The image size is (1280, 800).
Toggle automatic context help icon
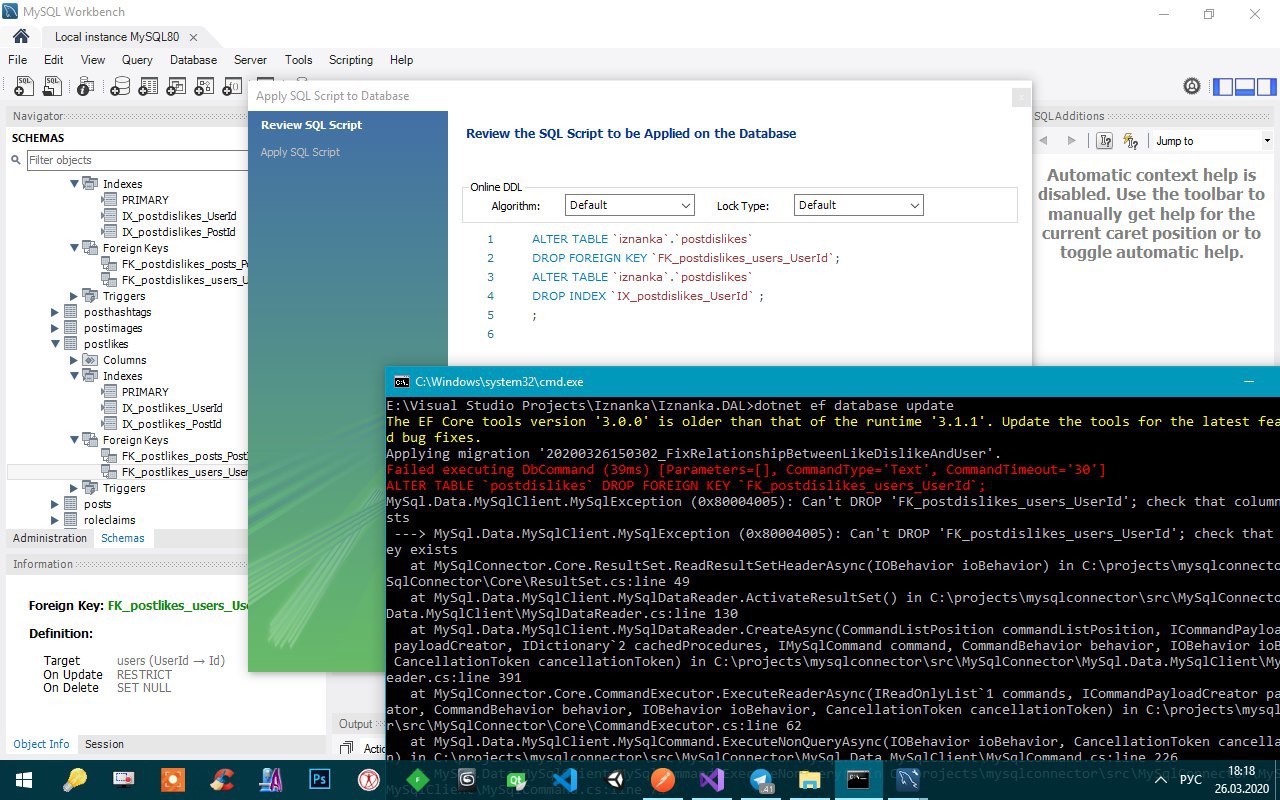[x=1131, y=141]
